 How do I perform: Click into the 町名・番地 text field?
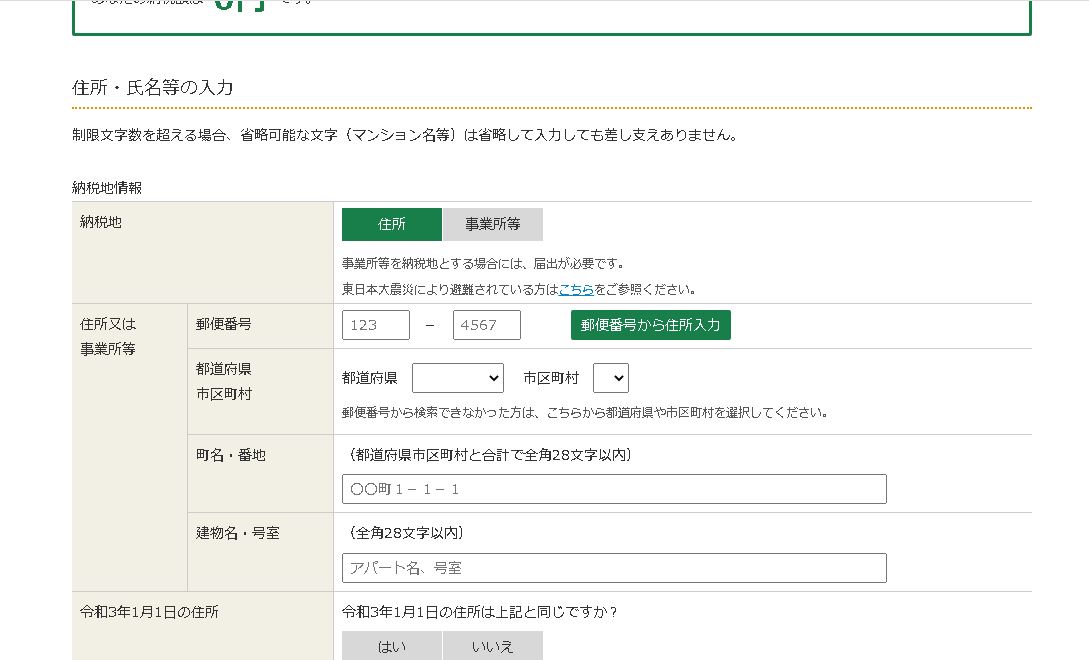tap(614, 489)
